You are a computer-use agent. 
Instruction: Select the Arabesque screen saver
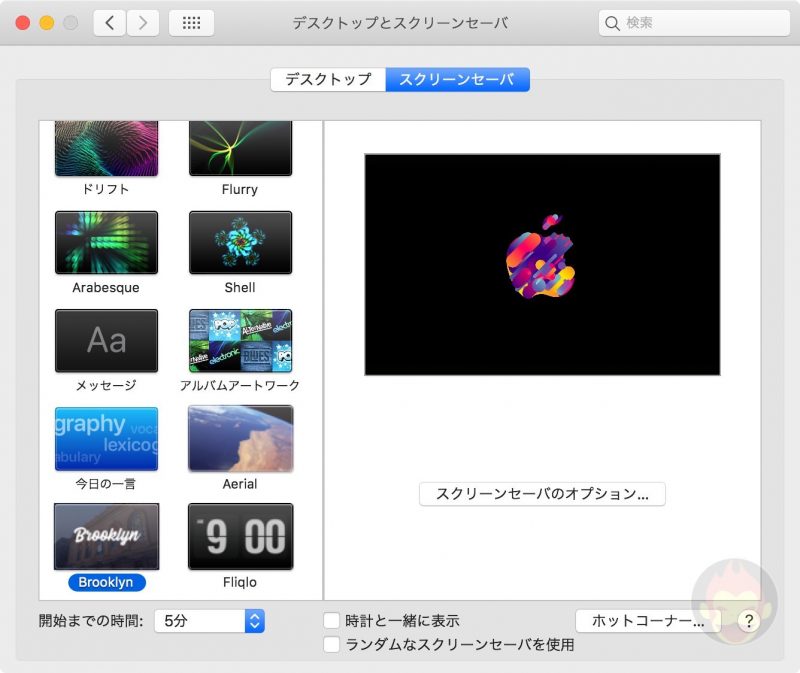point(106,243)
